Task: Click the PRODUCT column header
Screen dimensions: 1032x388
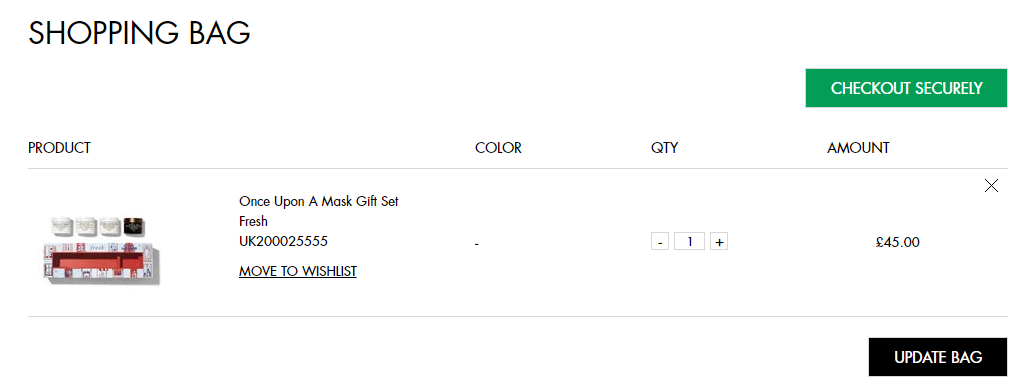Action: pos(59,148)
